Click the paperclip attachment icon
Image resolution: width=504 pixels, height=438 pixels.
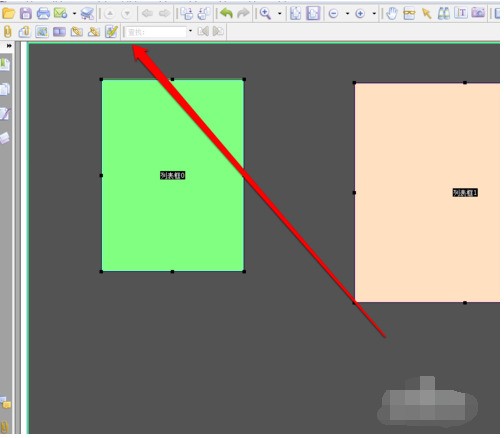(7, 32)
